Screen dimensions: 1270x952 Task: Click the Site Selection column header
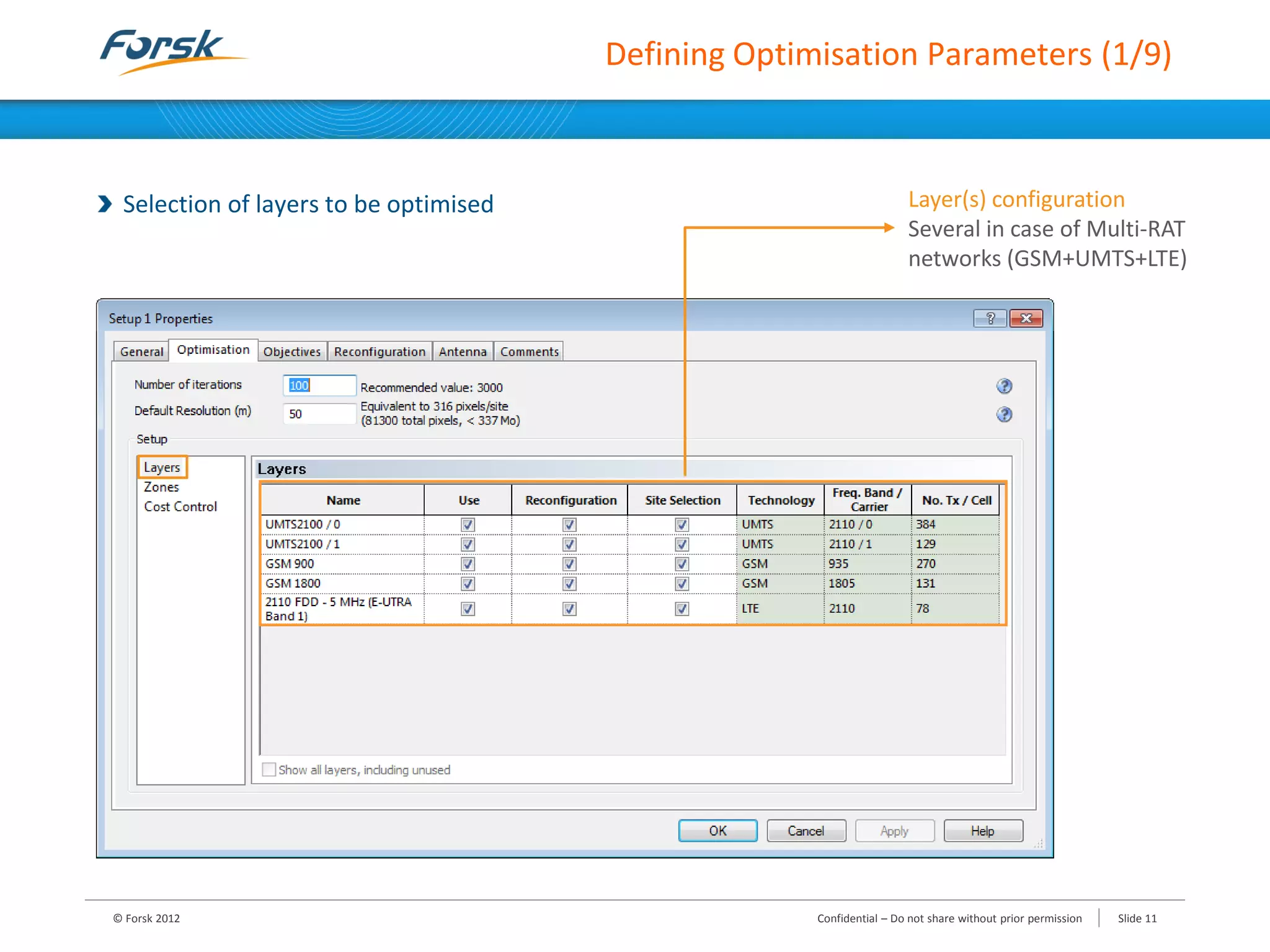[682, 500]
